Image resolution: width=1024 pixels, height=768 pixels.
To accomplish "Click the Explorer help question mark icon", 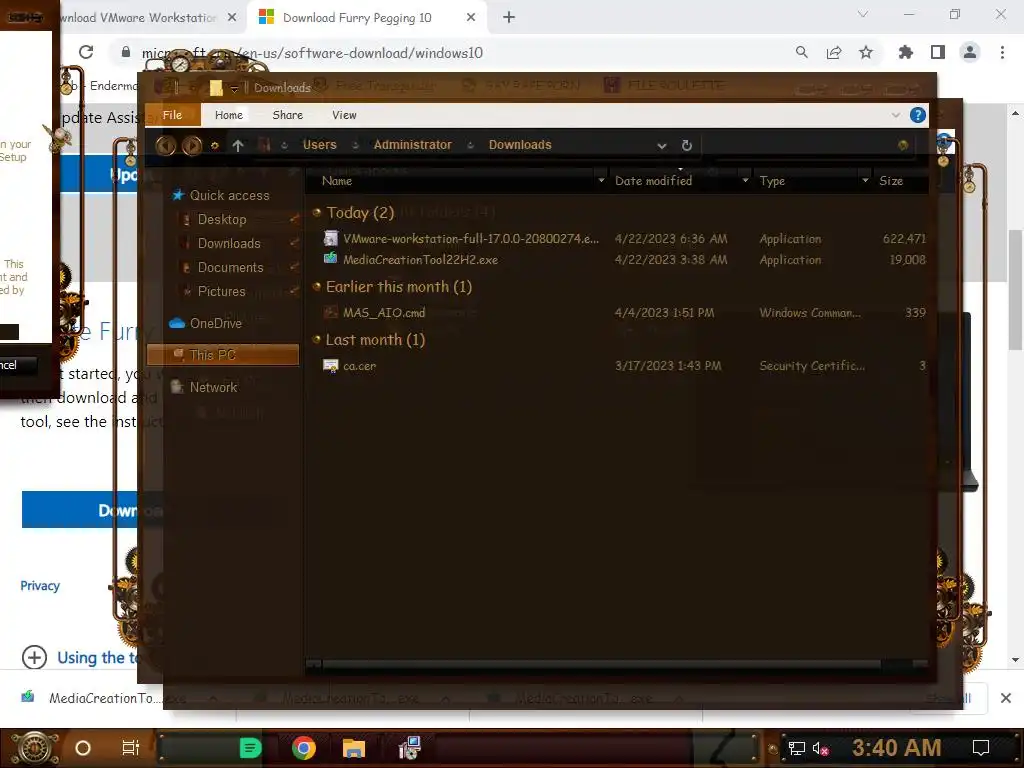I will point(918,116).
